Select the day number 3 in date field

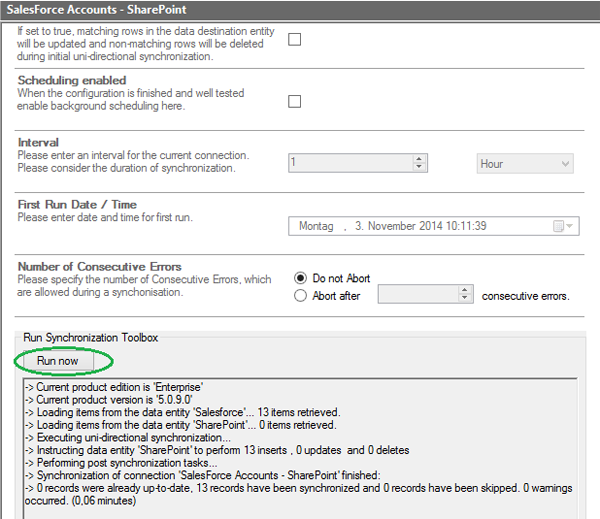[357, 226]
